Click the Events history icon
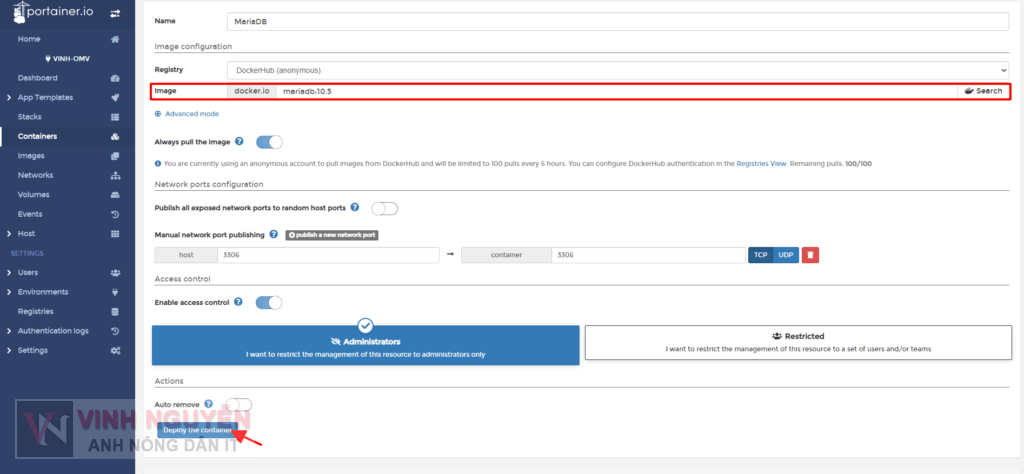This screenshot has height=474, width=1024. point(115,214)
